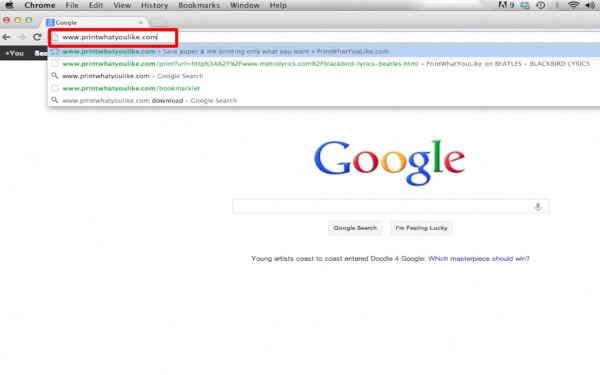The height and width of the screenshot is (375, 600).
Task: Reload the current page
Action: (x=37, y=37)
